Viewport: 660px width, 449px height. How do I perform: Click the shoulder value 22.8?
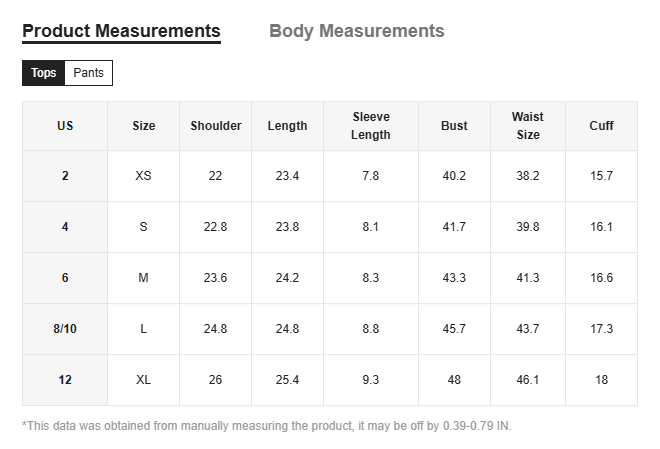[x=216, y=227]
